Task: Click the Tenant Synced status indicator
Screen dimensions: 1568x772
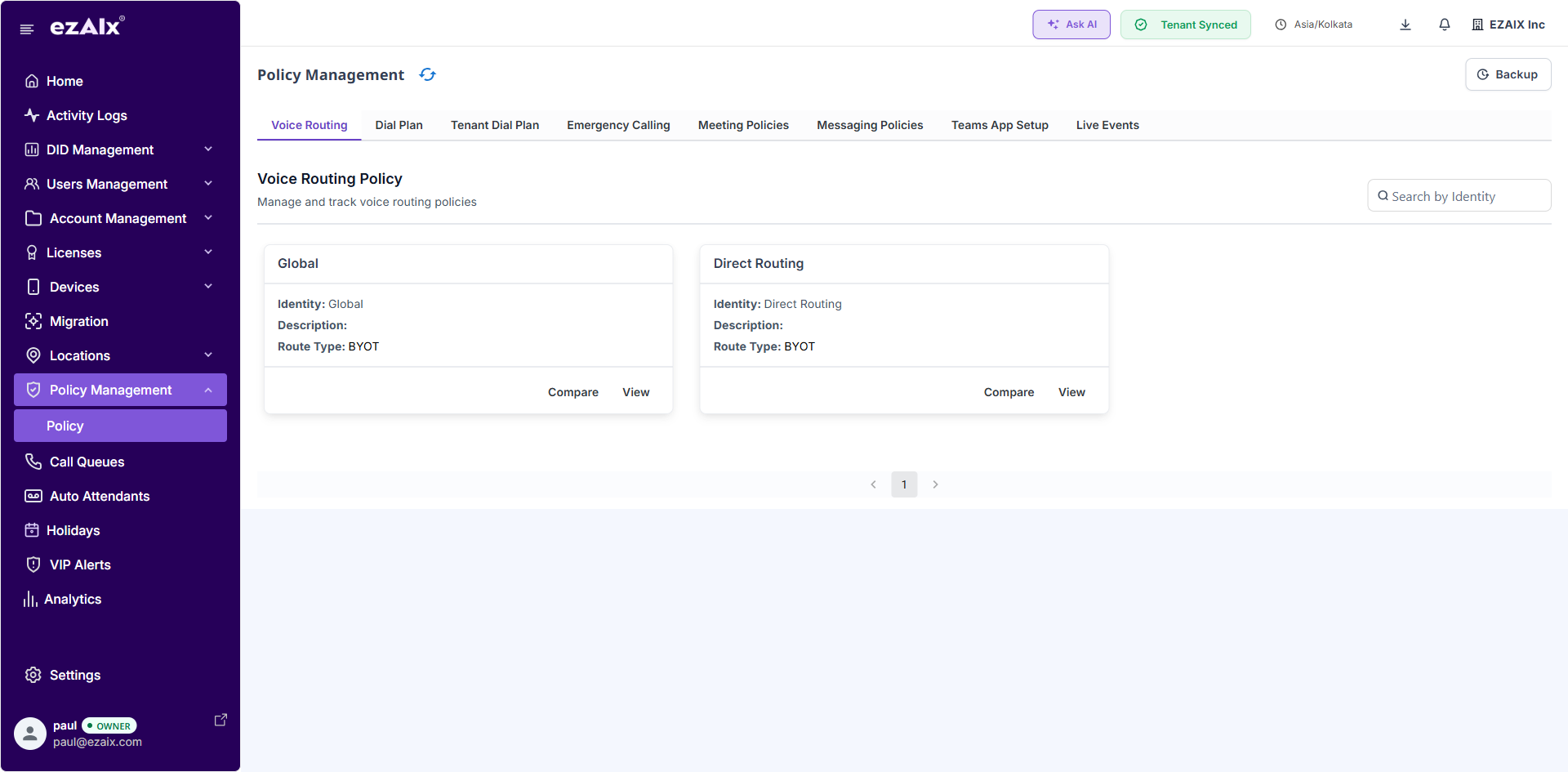Action: coord(1185,24)
